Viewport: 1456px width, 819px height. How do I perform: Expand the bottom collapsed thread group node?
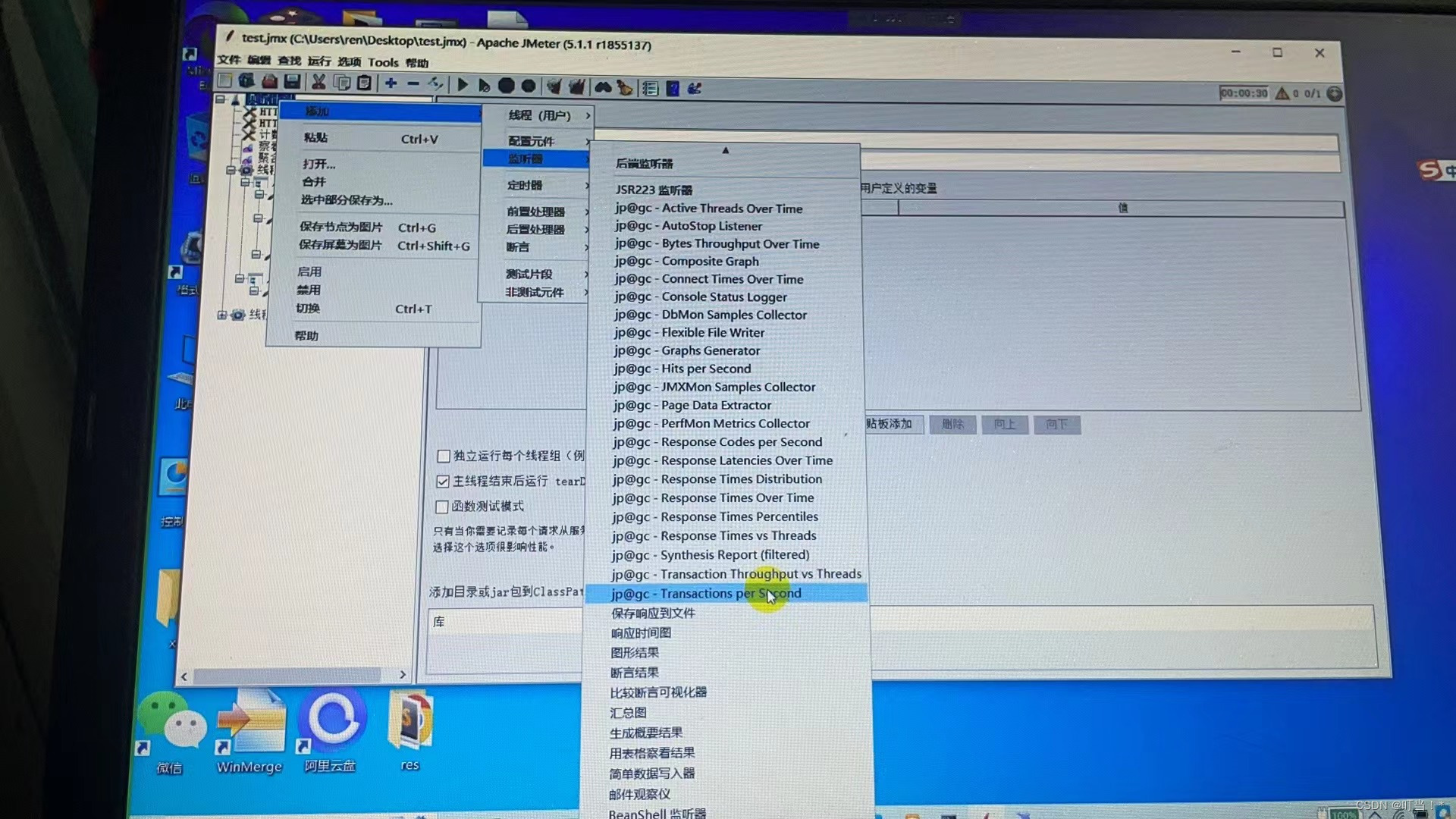(222, 315)
